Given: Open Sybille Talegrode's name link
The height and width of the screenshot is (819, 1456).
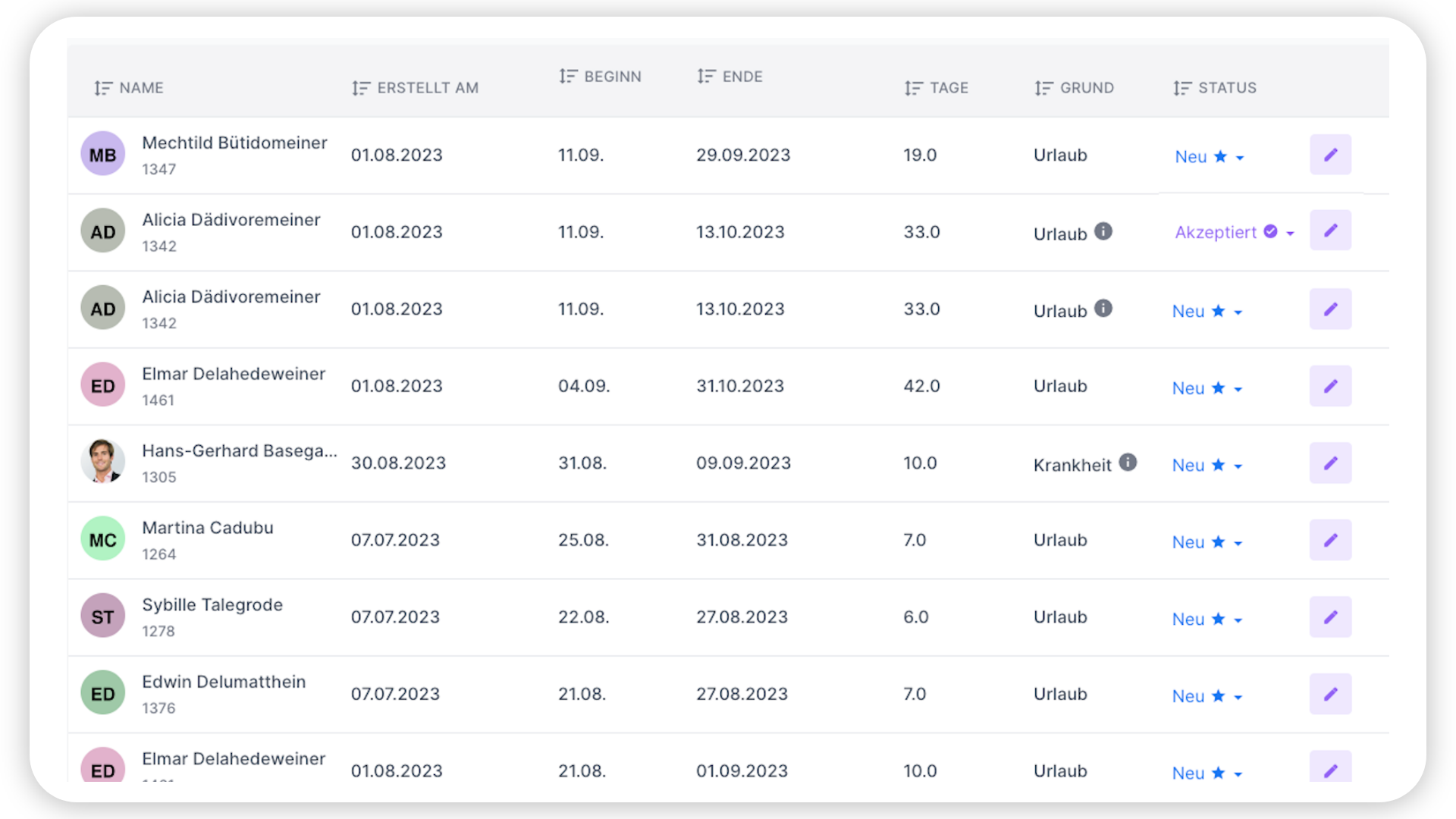Looking at the screenshot, I should pyautogui.click(x=212, y=605).
